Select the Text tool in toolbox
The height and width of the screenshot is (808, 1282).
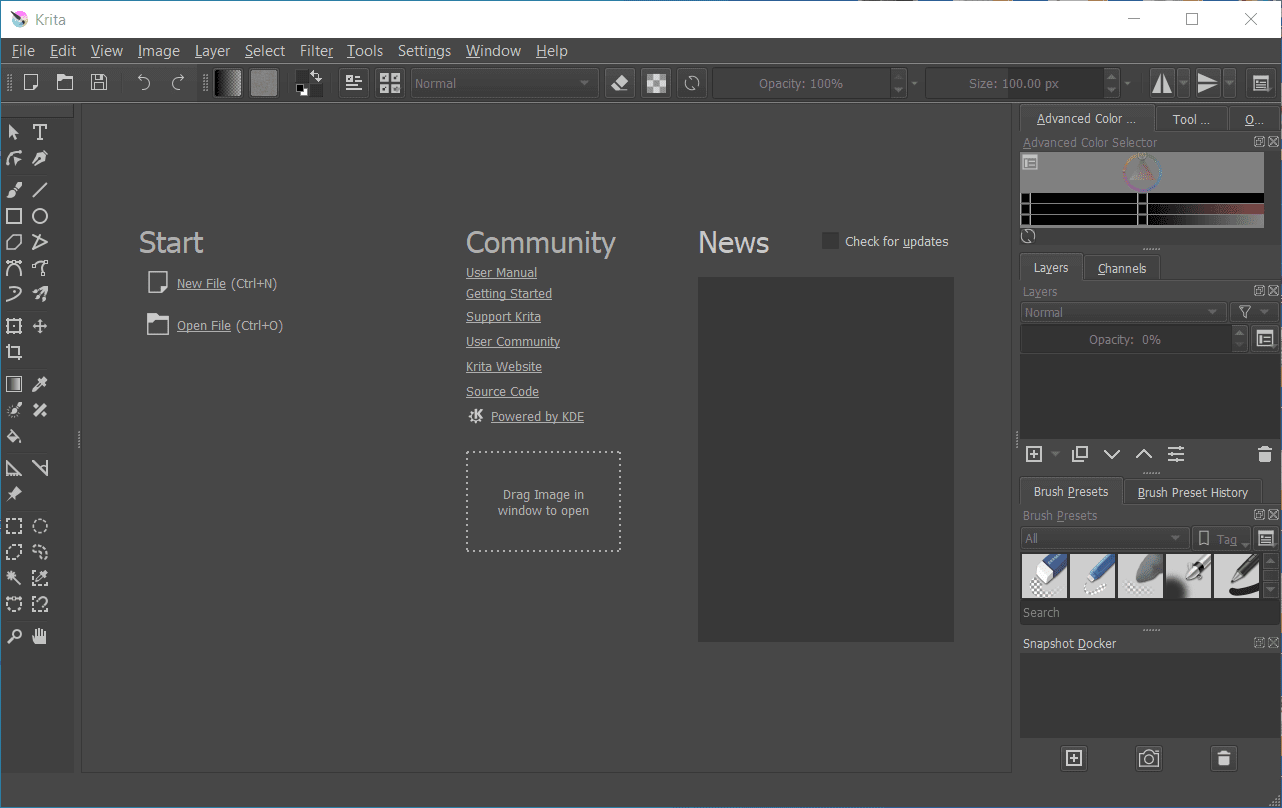point(40,132)
